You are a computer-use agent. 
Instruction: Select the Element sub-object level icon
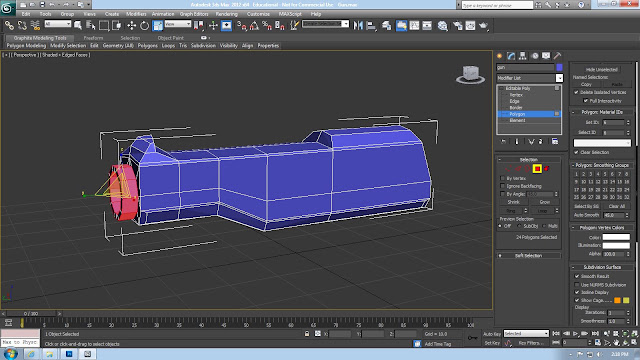pos(547,169)
